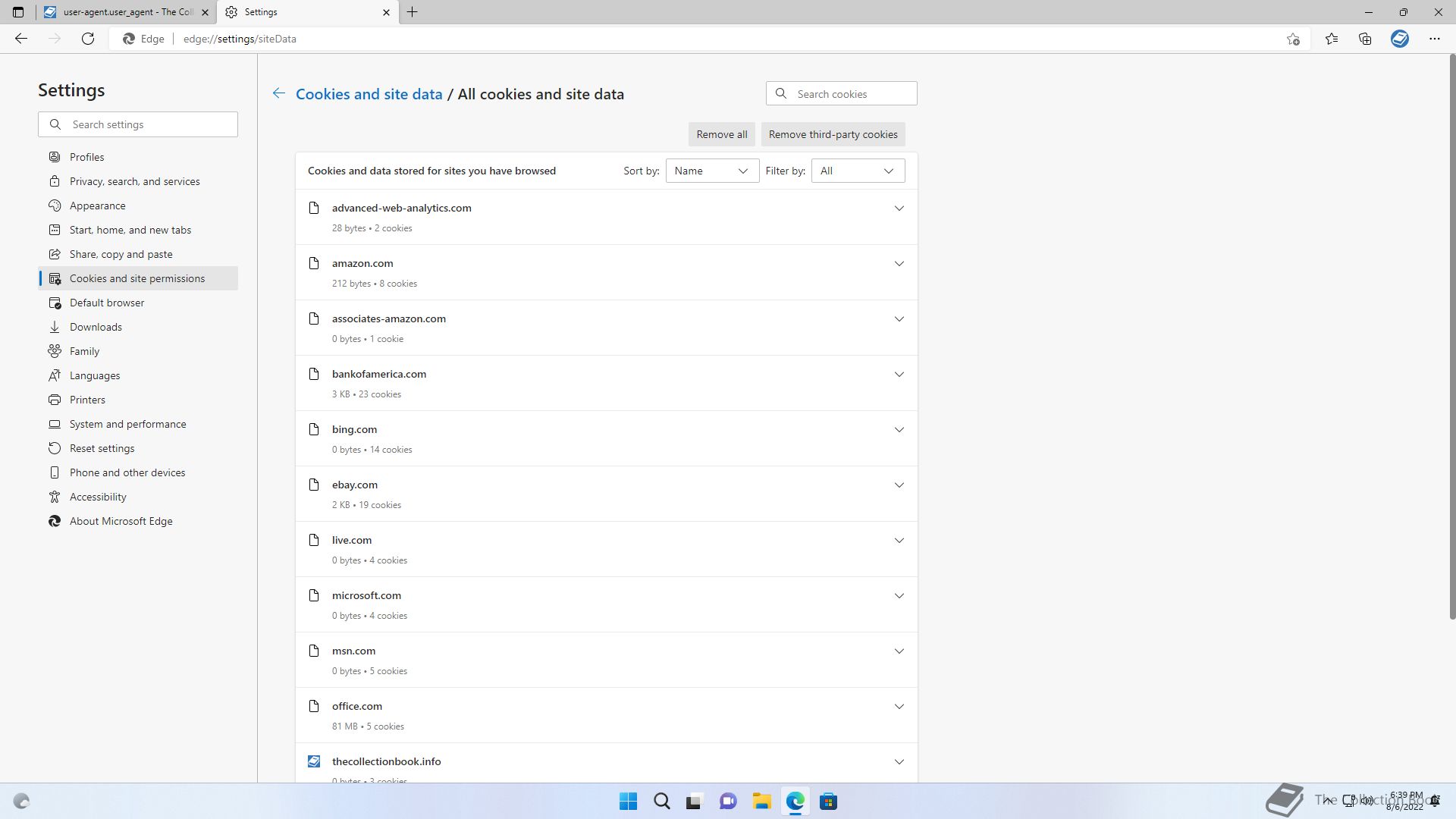
Task: Click Remove all button
Action: click(722, 134)
